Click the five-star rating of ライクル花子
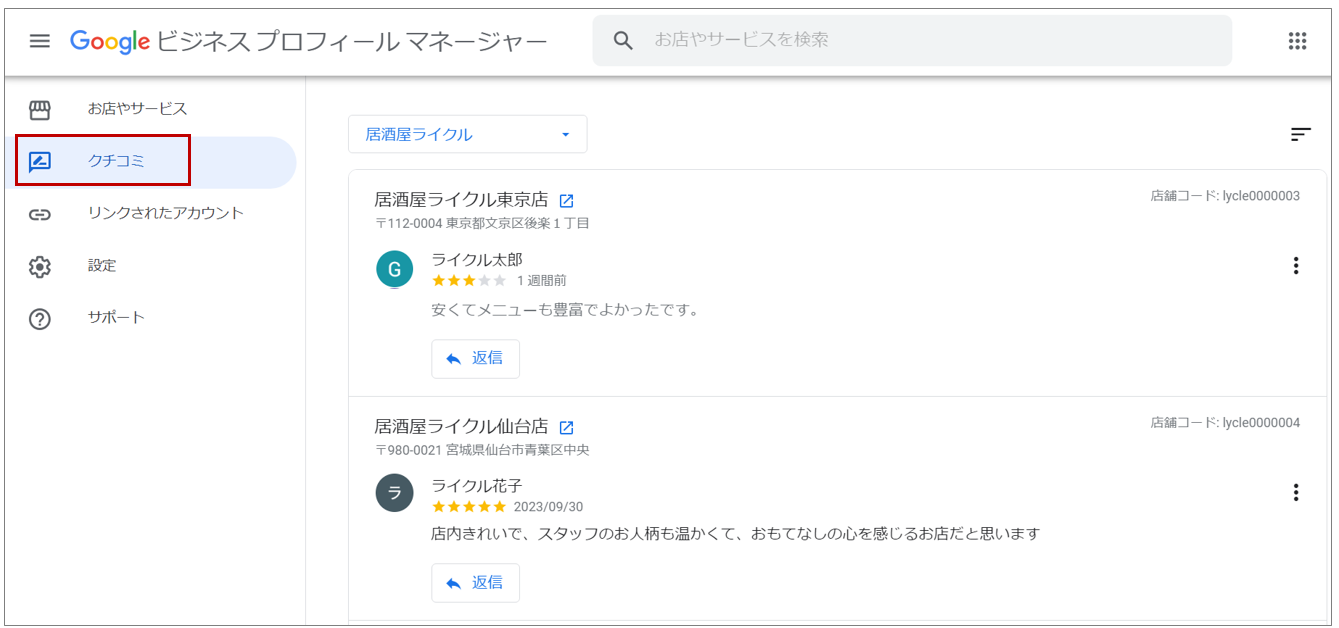Image resolution: width=1339 pixels, height=628 pixels. 469,507
